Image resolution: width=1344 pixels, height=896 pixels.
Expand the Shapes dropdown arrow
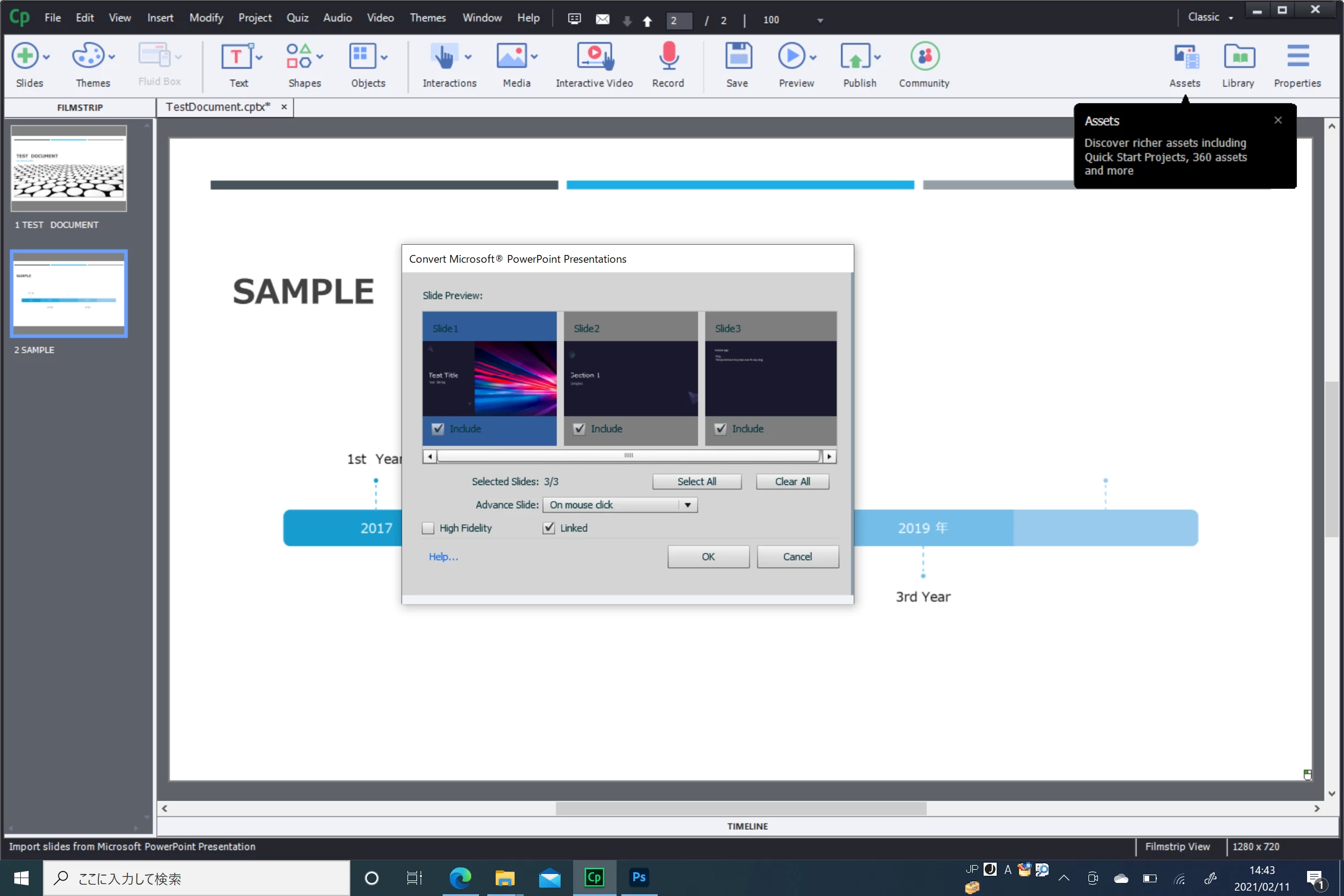pos(321,57)
